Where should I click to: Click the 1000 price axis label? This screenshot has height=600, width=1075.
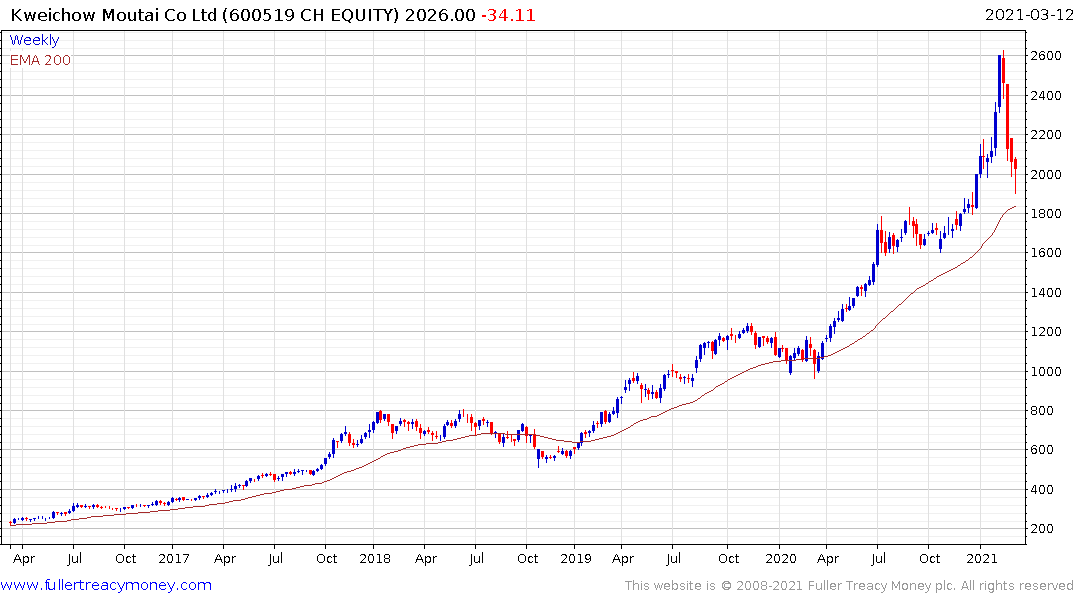[x=1046, y=371]
